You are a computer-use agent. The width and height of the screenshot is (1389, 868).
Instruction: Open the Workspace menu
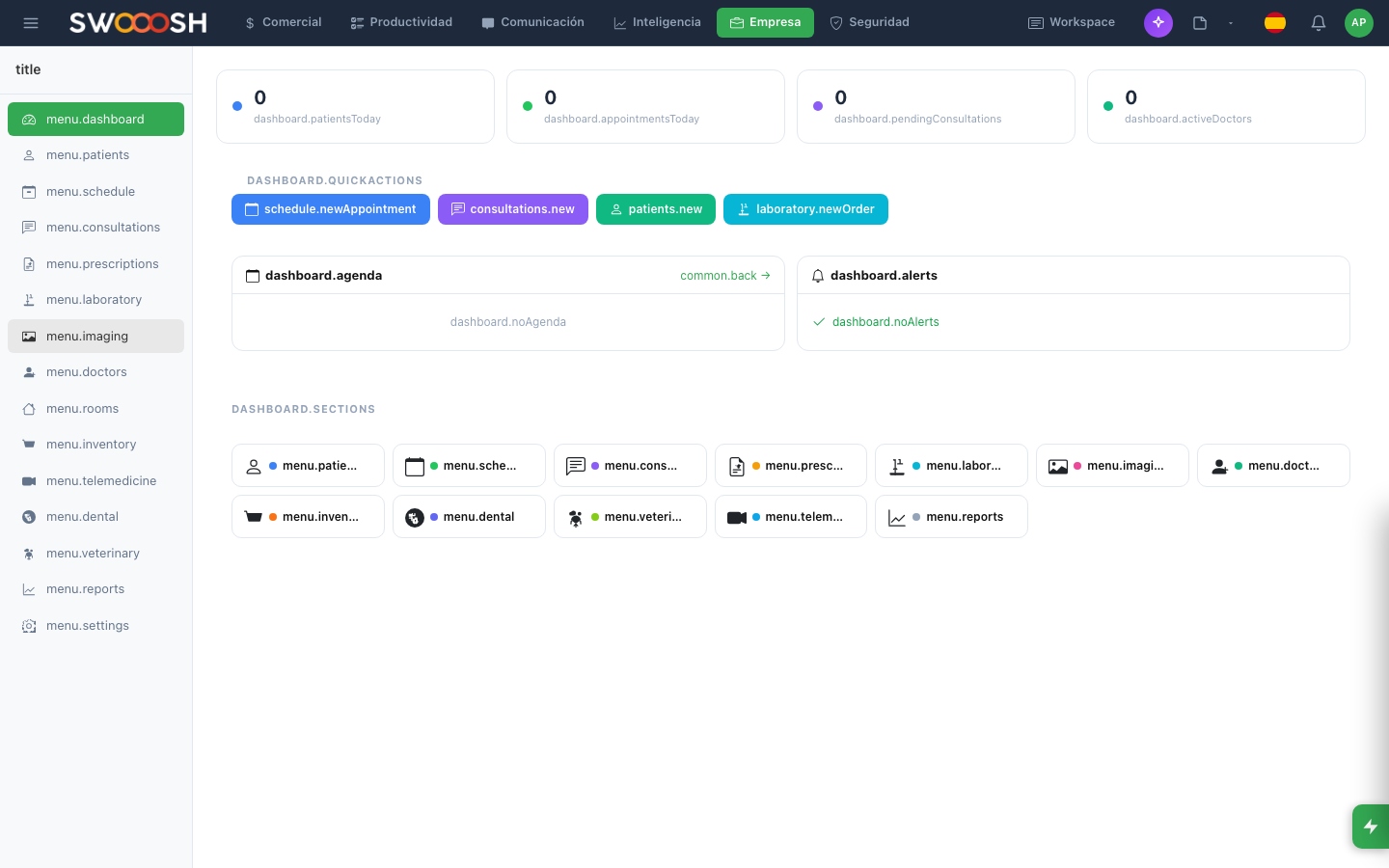[1071, 23]
